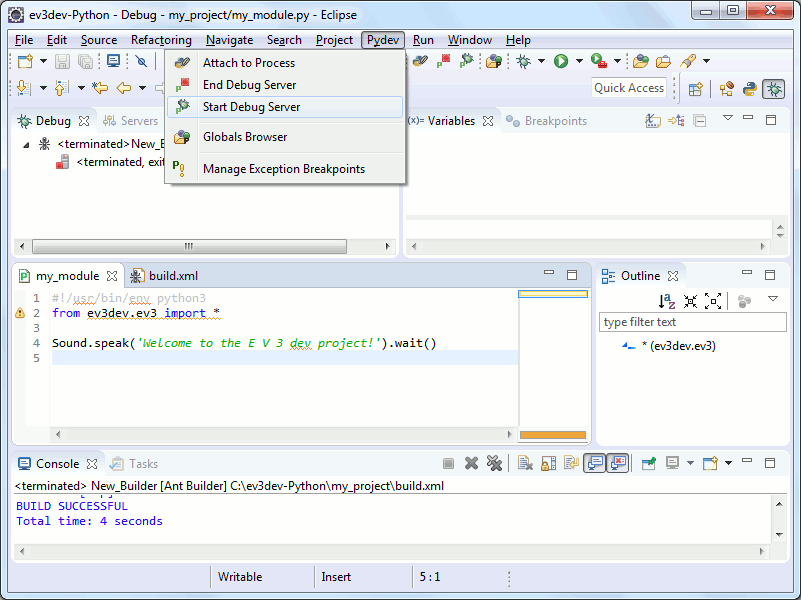Click the Save toolbar icon

tap(62, 61)
